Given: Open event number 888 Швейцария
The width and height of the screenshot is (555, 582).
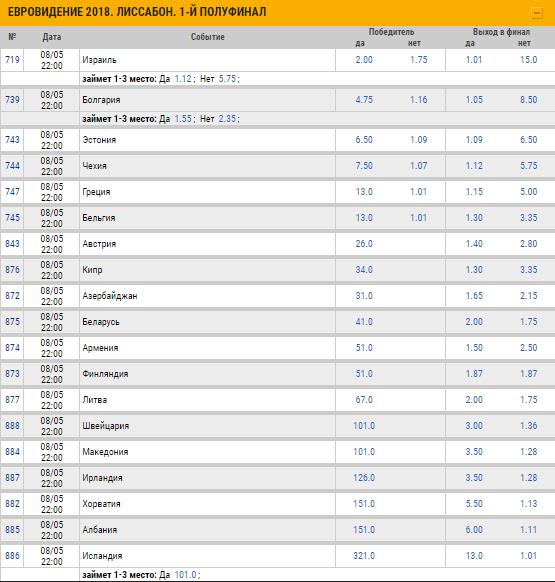Looking at the screenshot, I should (x=12, y=426).
